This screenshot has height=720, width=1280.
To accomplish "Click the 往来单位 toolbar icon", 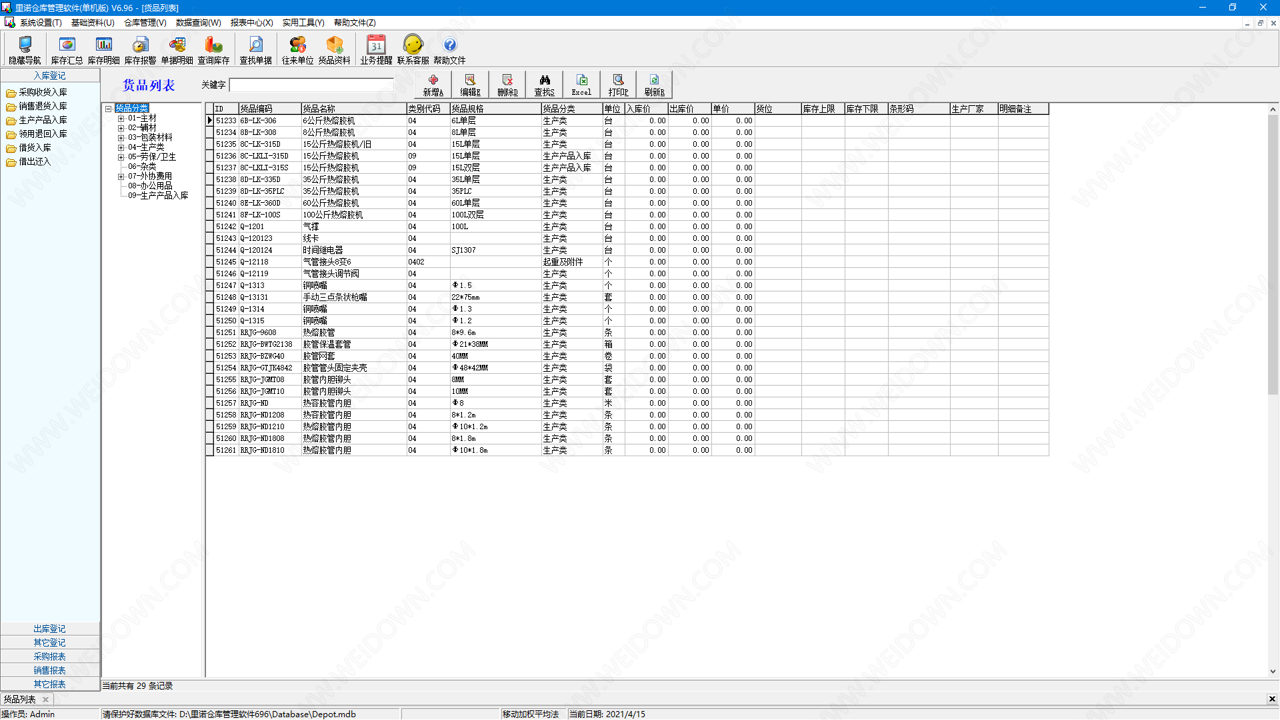I will point(298,50).
